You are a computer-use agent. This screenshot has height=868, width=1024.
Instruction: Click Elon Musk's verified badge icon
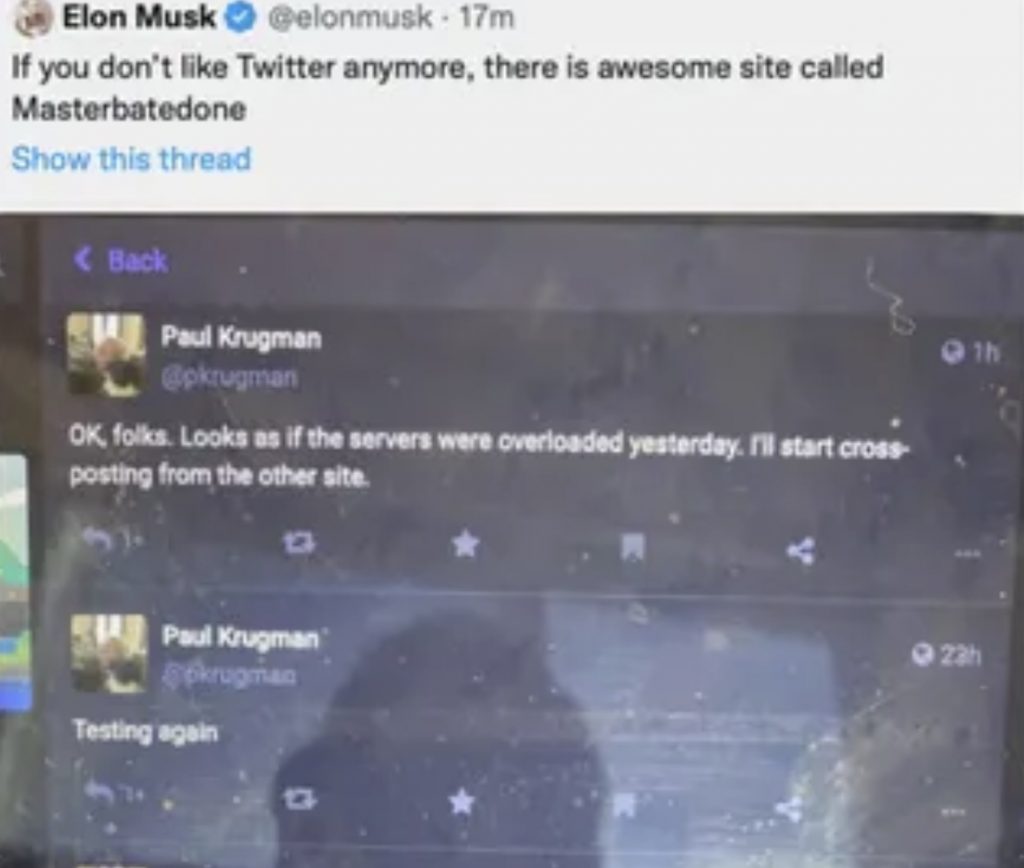240,18
